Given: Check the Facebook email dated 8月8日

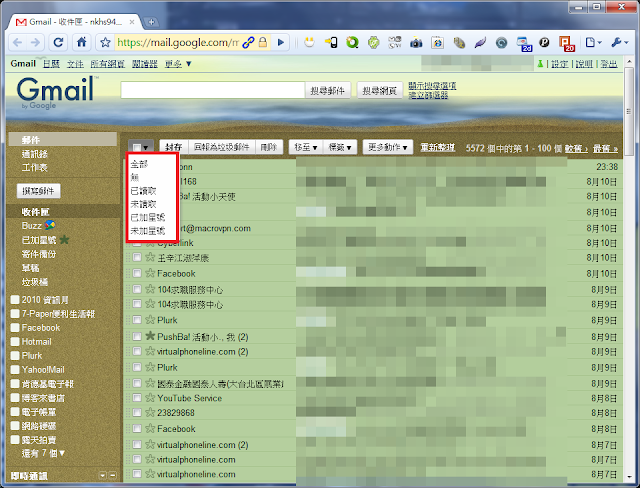Looking at the screenshot, I should (x=137, y=428).
